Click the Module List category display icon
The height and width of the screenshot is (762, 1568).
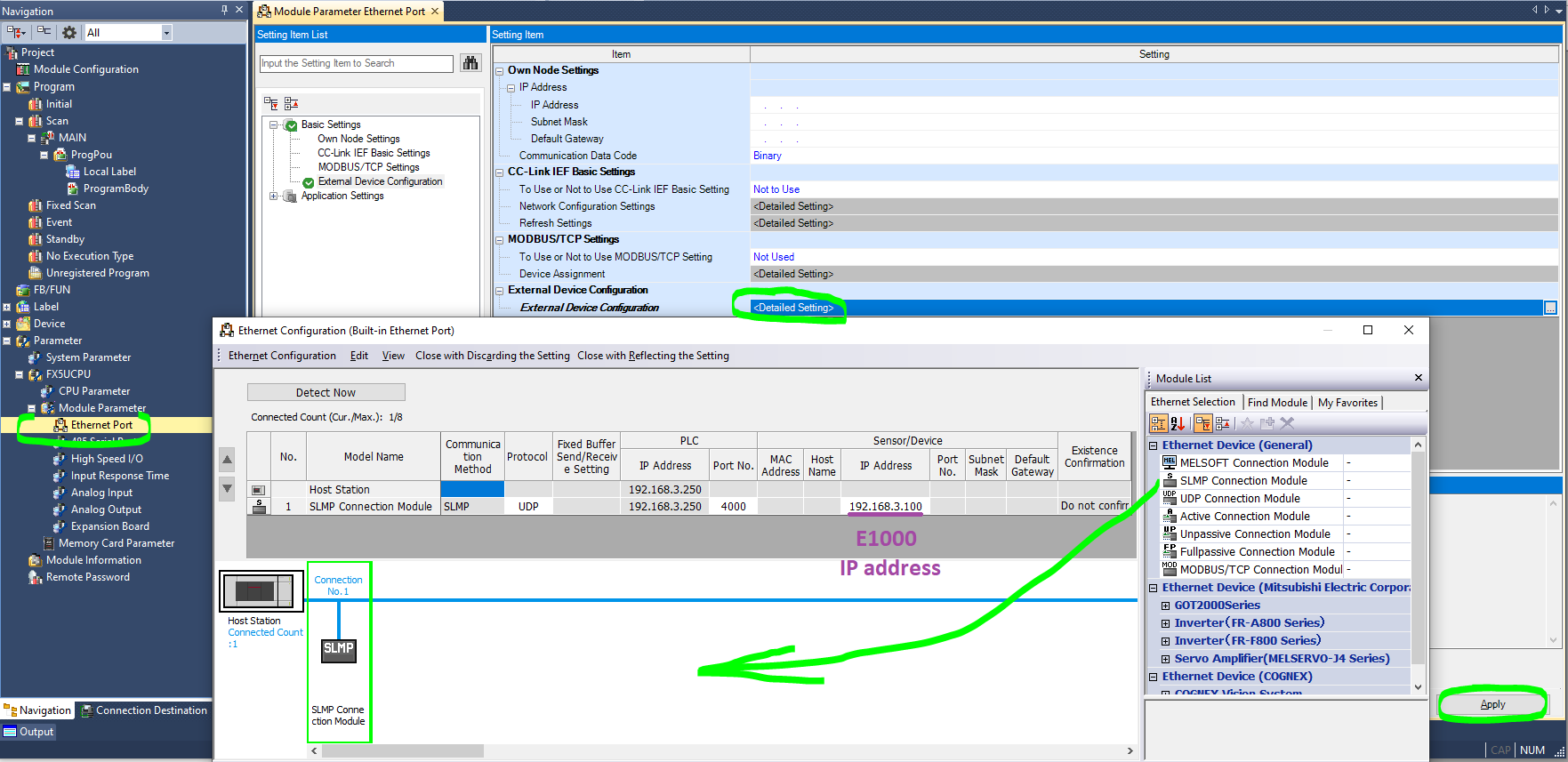tap(1159, 424)
